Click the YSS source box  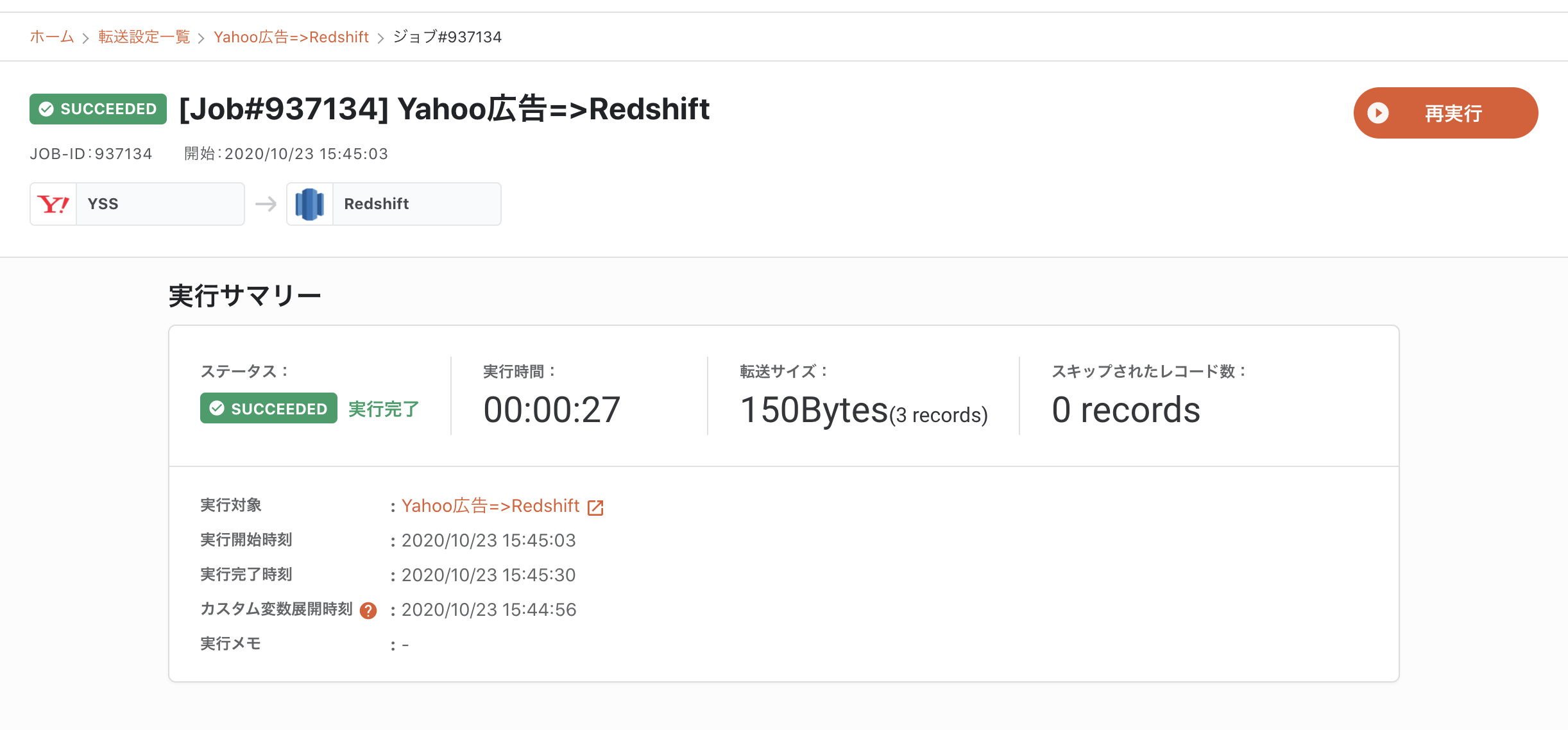137,204
